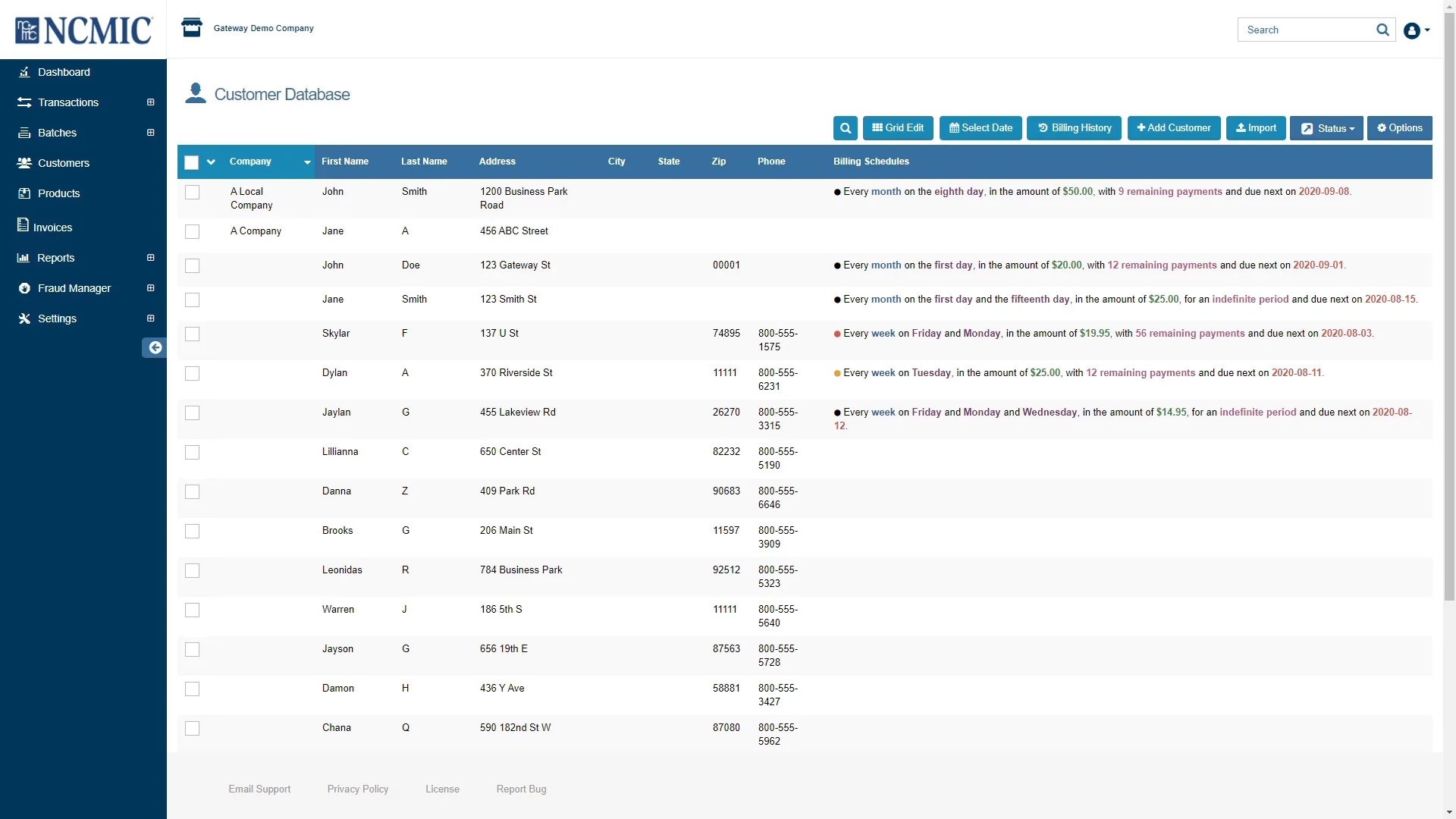The image size is (1456, 819).
Task: Open Dashboard via its sidebar icon
Action: 25,71
